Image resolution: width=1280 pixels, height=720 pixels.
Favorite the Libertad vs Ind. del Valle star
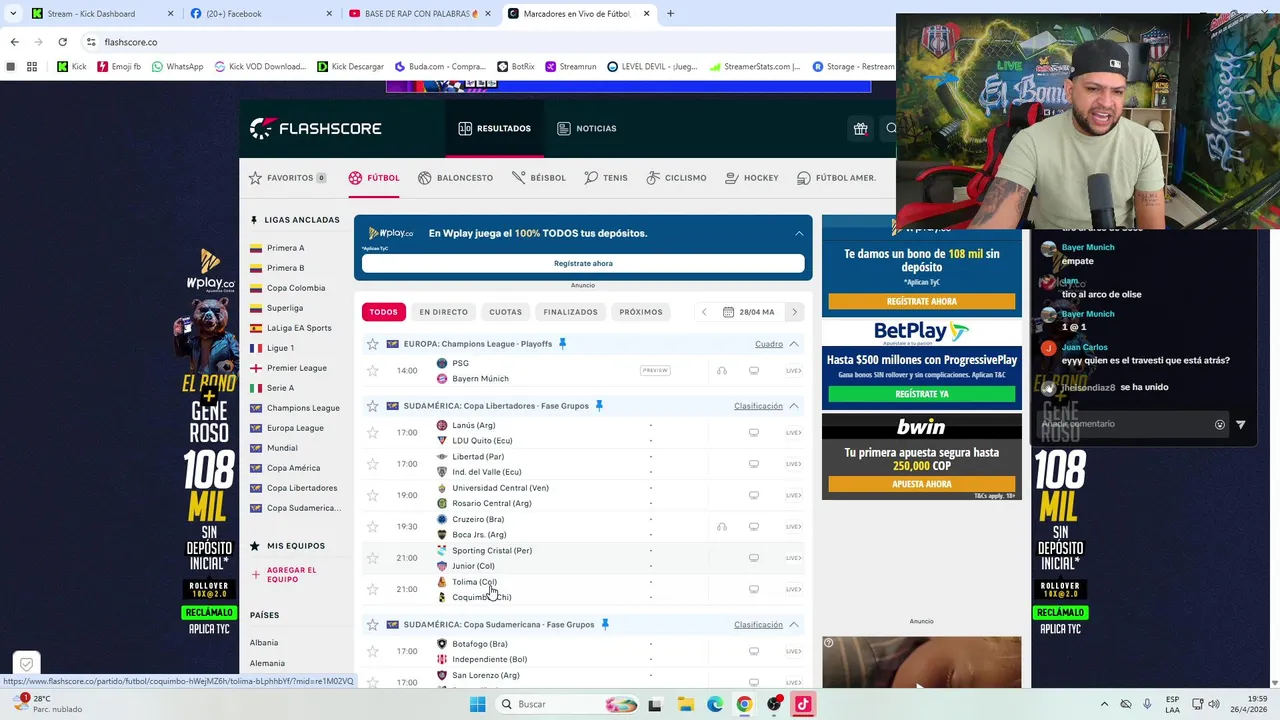pyautogui.click(x=373, y=464)
